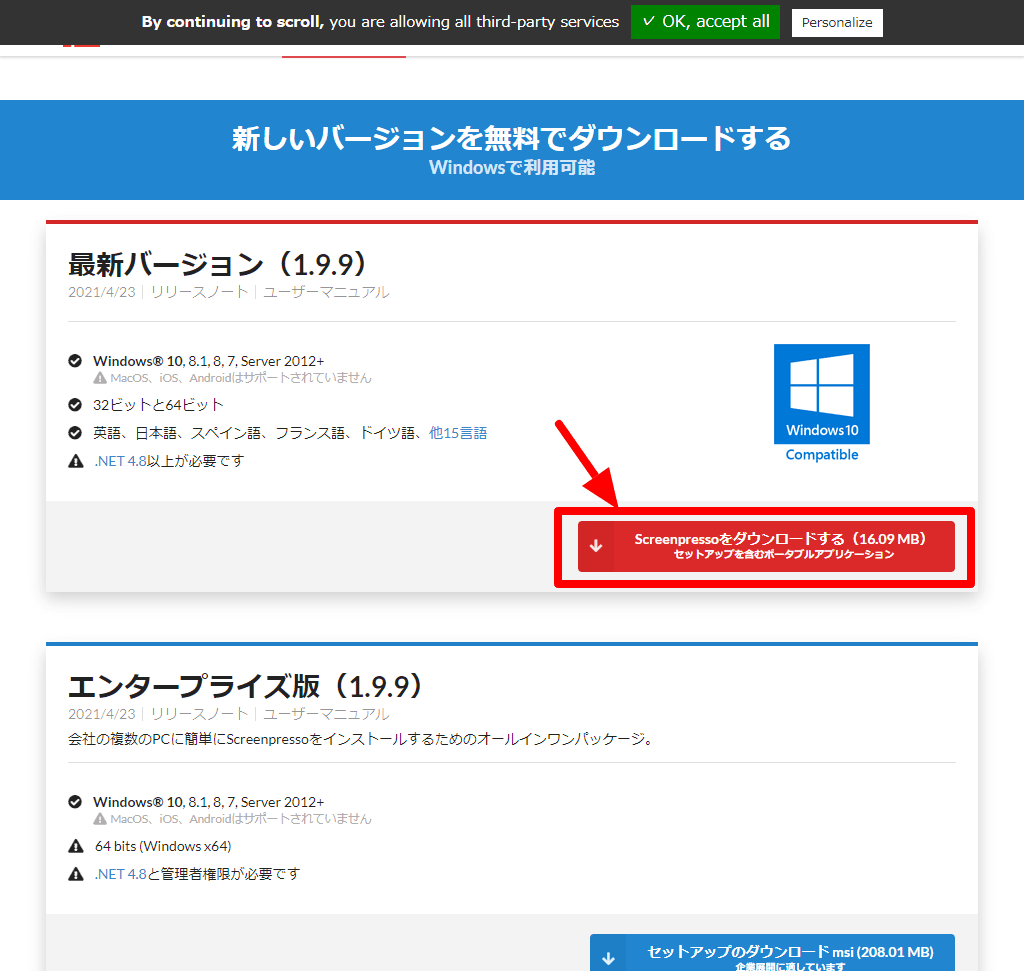
Task: Click the 64 bits (Windows x64) text
Action: coord(163,846)
